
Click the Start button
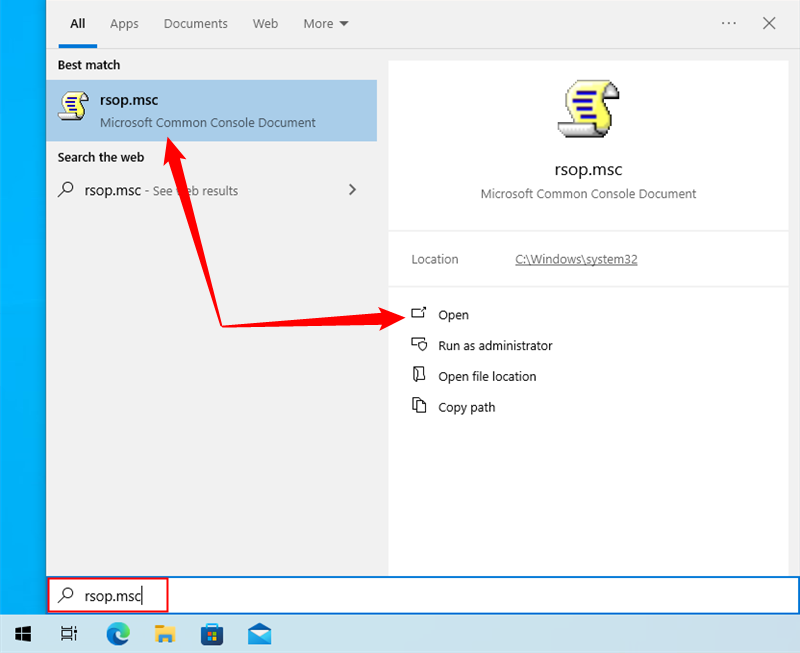[22, 634]
